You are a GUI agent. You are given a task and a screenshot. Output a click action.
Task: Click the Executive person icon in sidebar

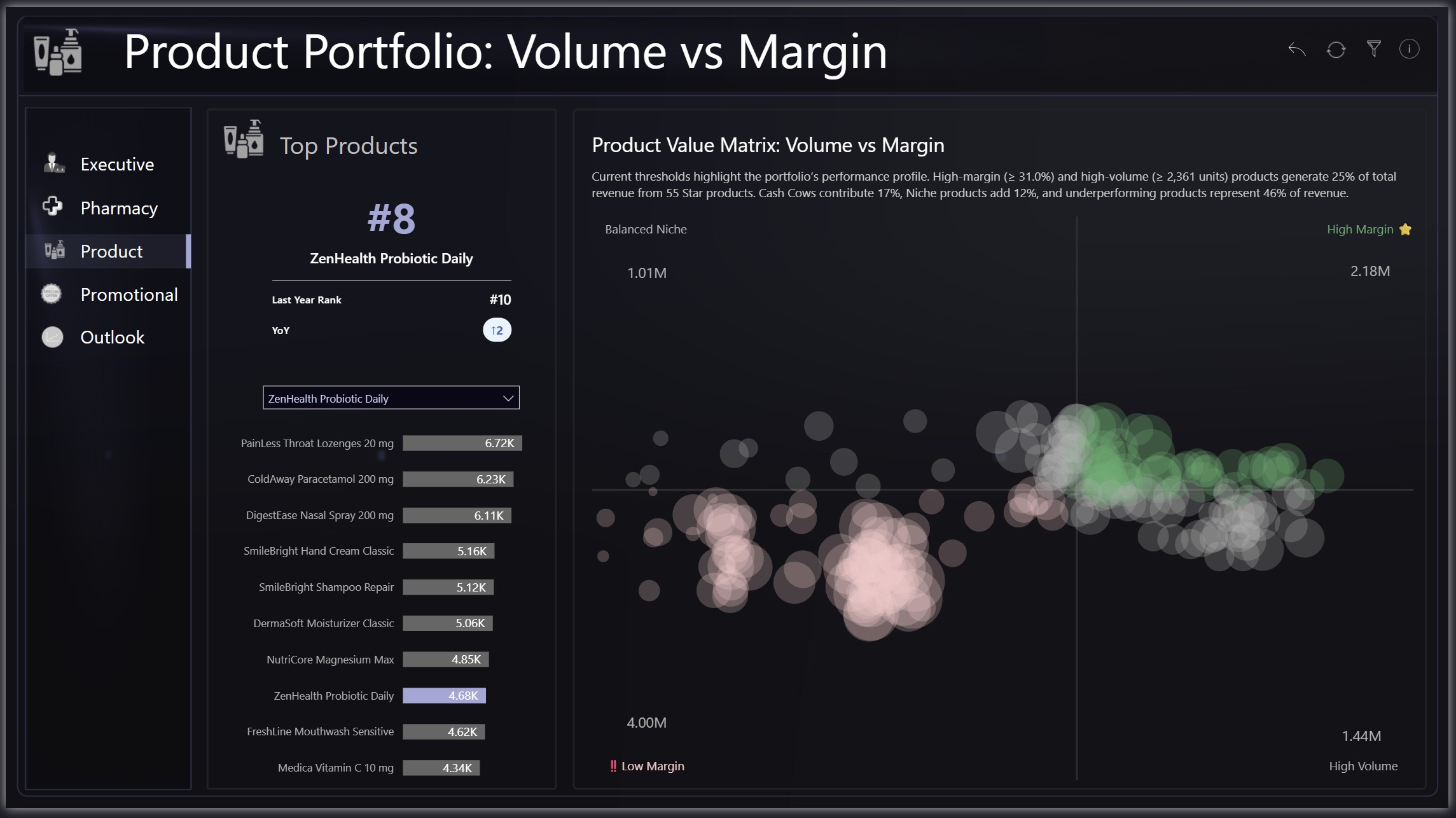pos(53,163)
